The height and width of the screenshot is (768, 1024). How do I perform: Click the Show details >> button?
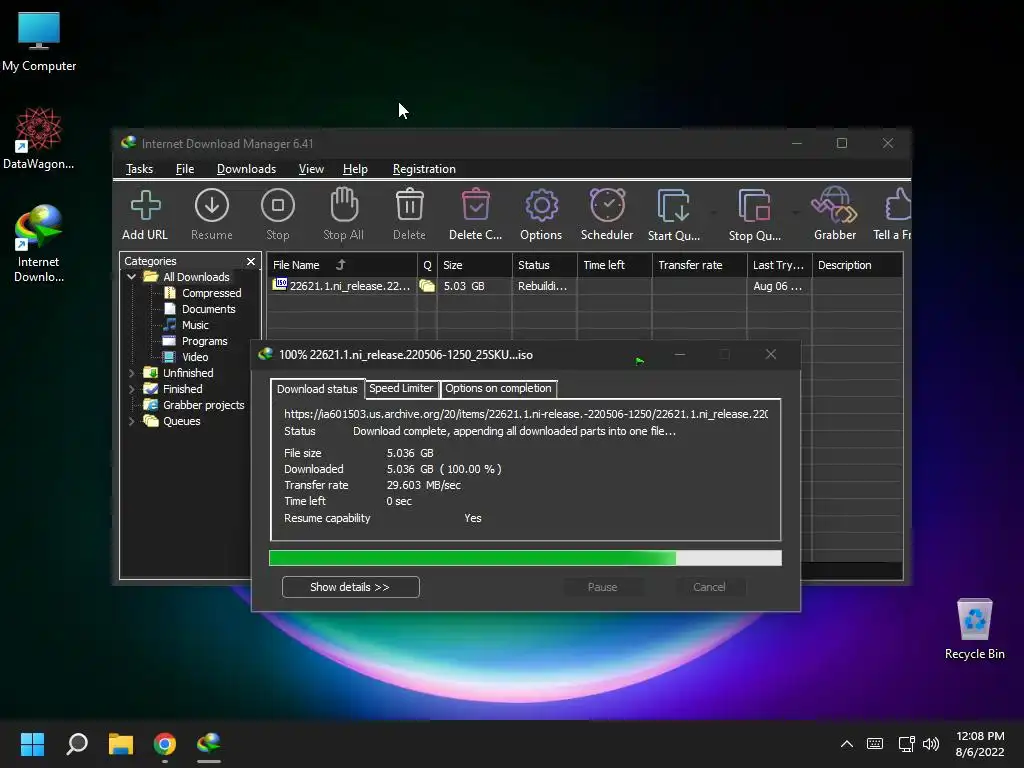tap(350, 587)
